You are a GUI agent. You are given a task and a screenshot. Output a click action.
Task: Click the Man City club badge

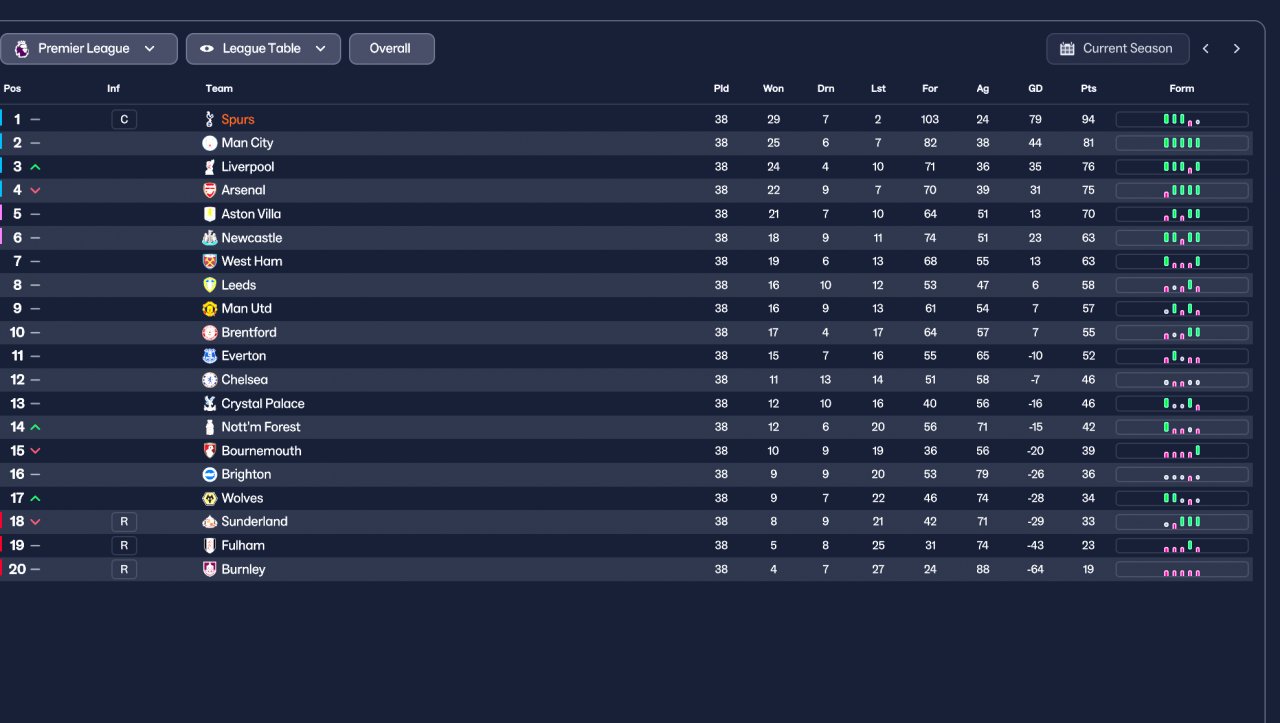[209, 143]
